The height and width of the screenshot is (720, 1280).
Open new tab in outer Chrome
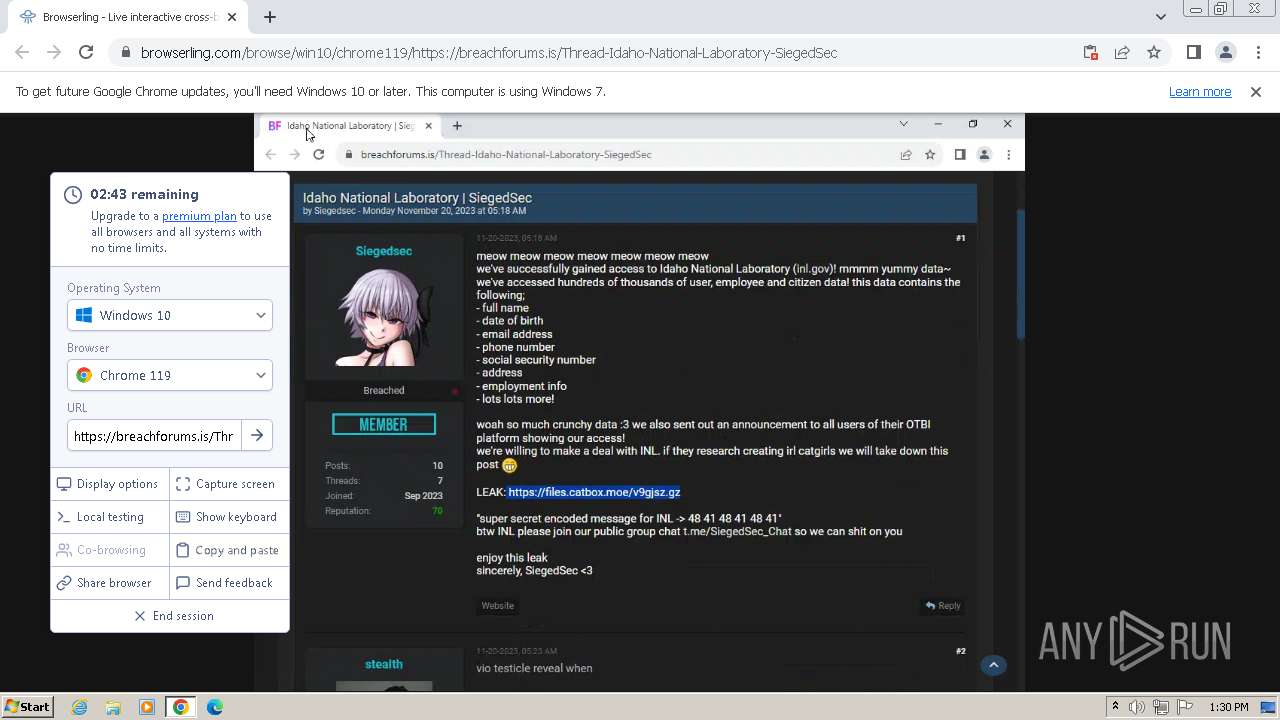click(x=270, y=17)
